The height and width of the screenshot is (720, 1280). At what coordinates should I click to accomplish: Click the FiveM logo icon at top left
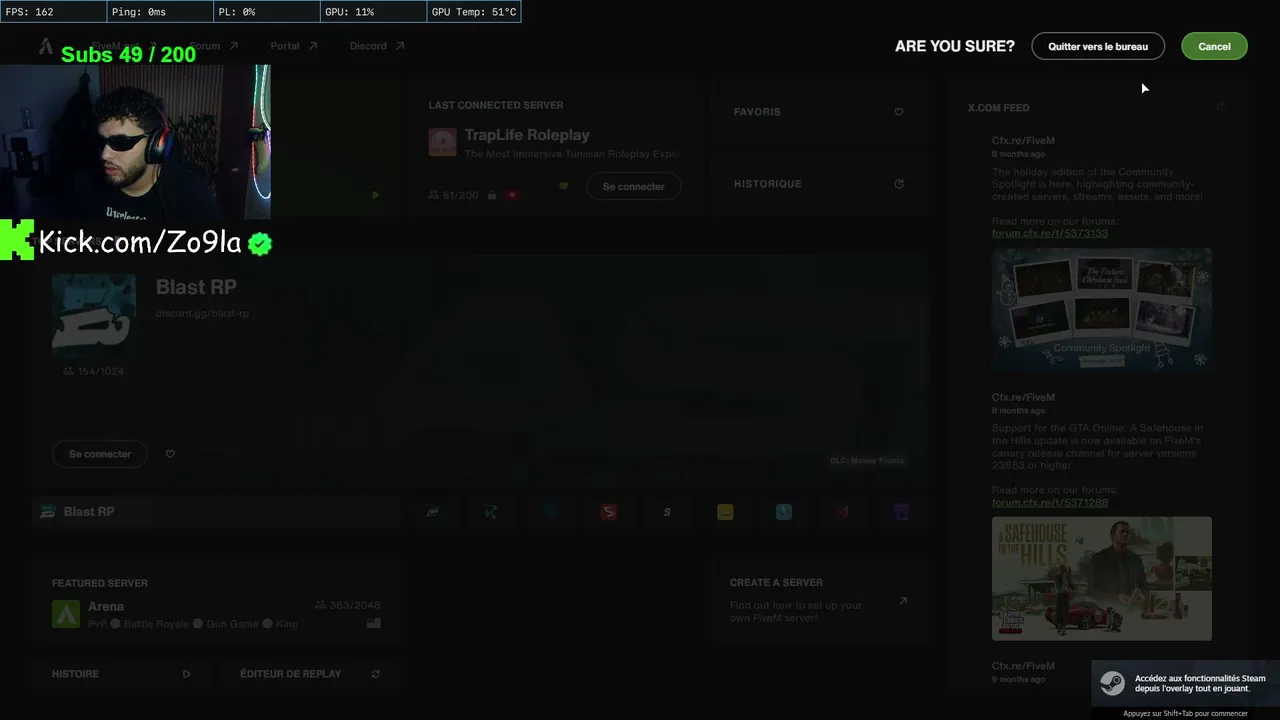click(46, 46)
